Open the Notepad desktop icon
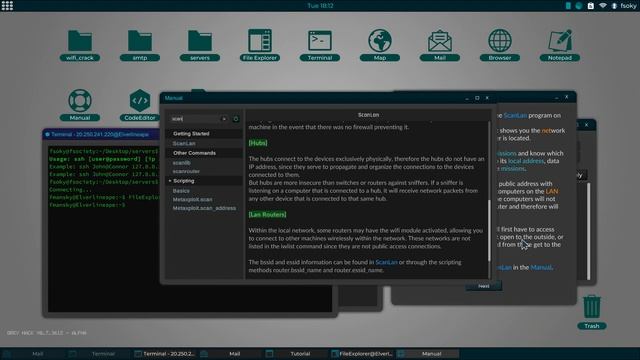This screenshot has height=360, width=640. tap(560, 45)
